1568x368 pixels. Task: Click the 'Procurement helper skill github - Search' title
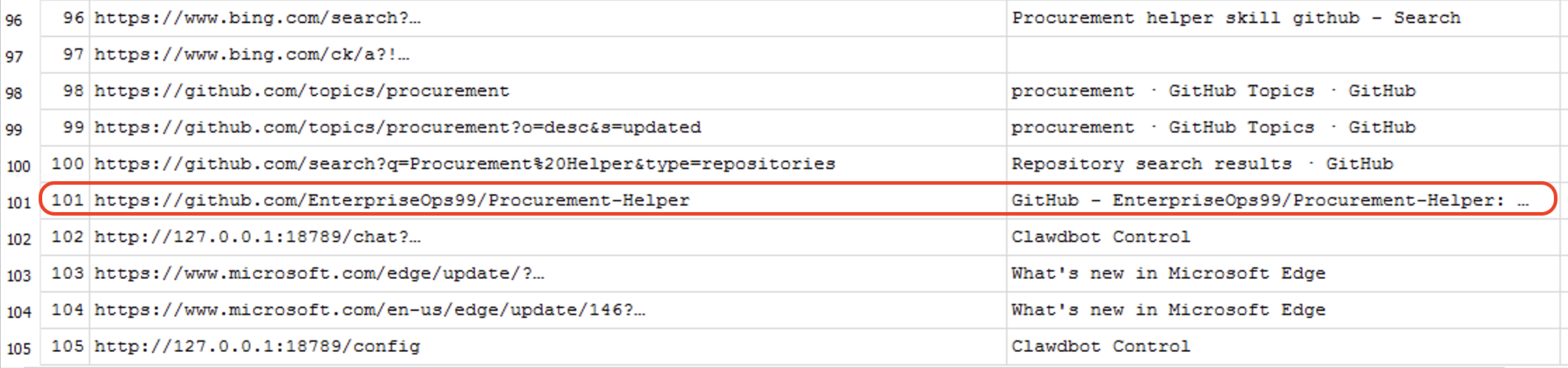(1236, 18)
